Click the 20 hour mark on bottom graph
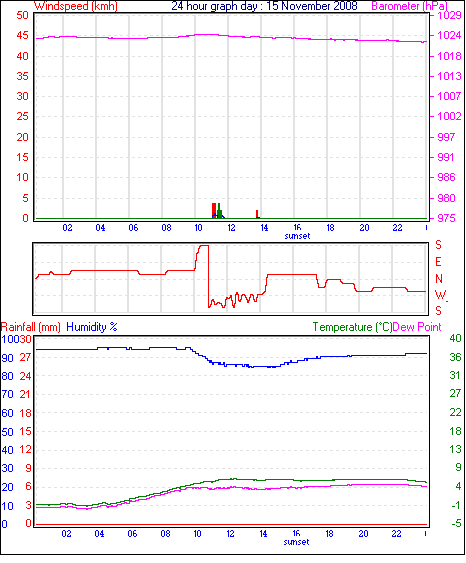 coord(363,534)
